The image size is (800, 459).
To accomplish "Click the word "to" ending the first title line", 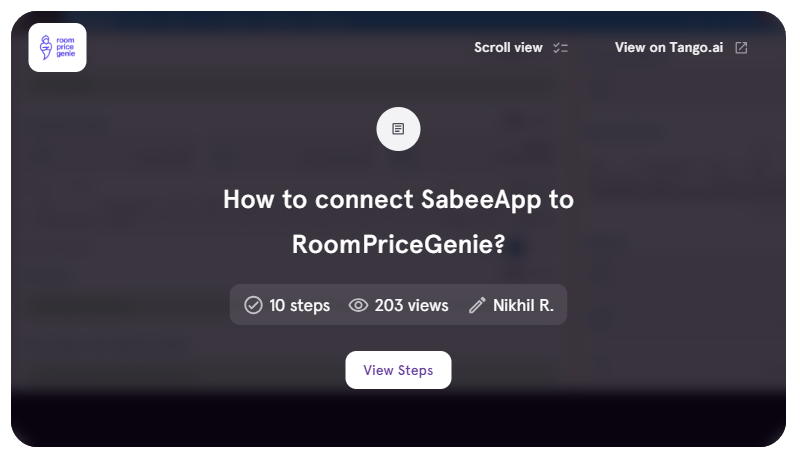I will pyautogui.click(x=561, y=199).
